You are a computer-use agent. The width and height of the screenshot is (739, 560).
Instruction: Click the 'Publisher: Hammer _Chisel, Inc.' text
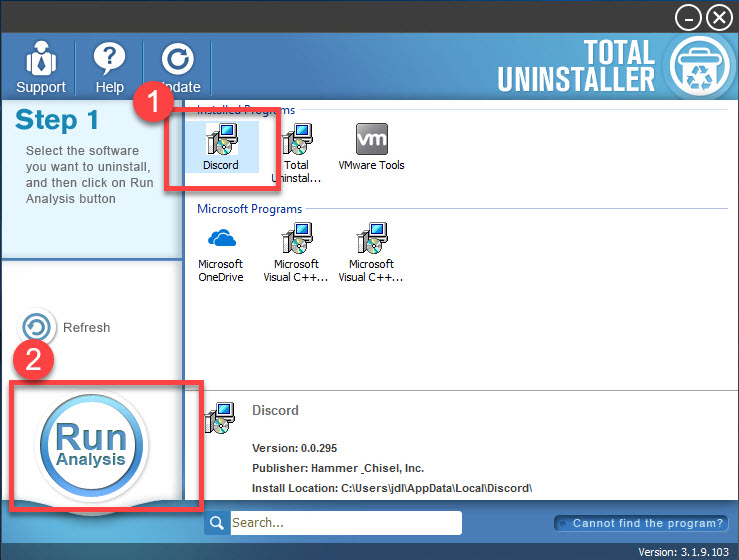[338, 468]
